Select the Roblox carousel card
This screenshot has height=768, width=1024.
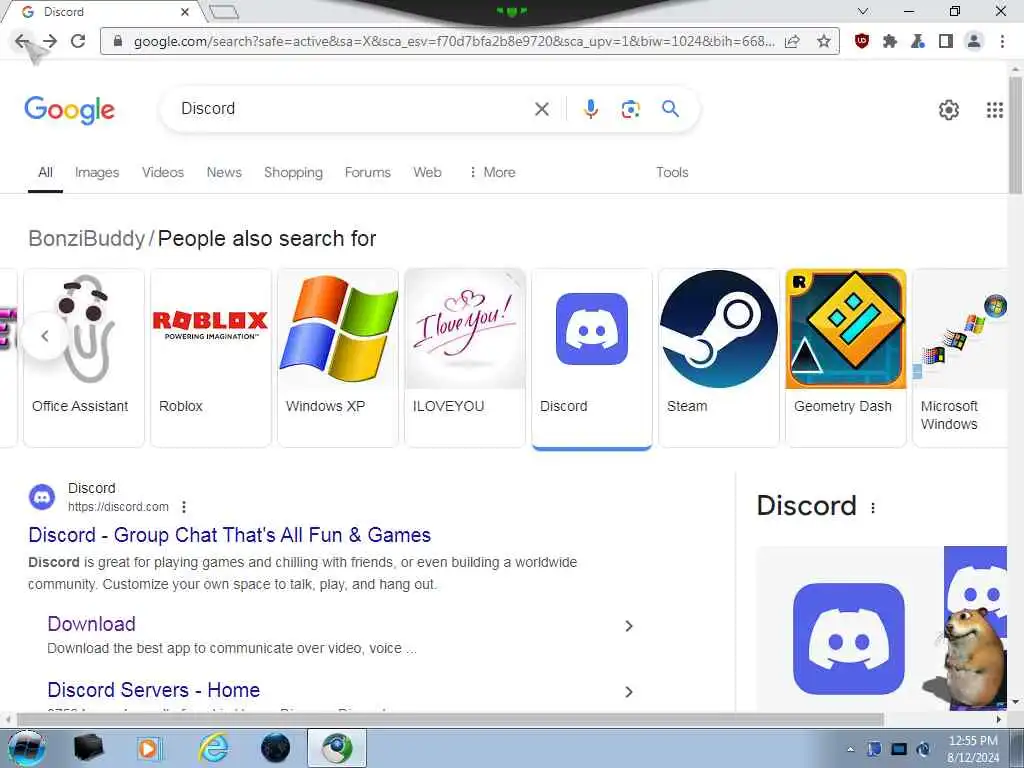point(211,357)
